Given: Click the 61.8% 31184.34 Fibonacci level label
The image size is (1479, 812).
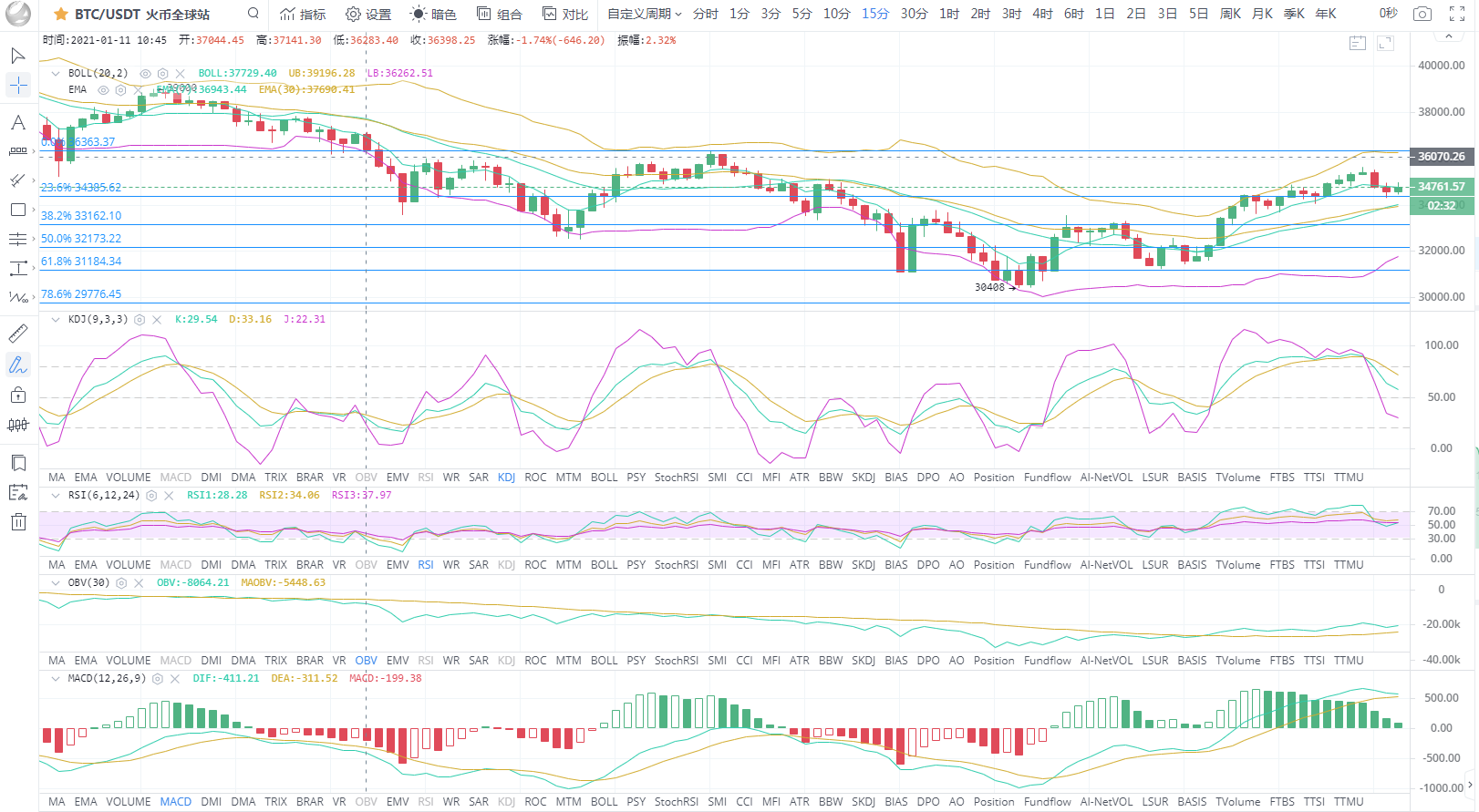Looking at the screenshot, I should coord(81,262).
